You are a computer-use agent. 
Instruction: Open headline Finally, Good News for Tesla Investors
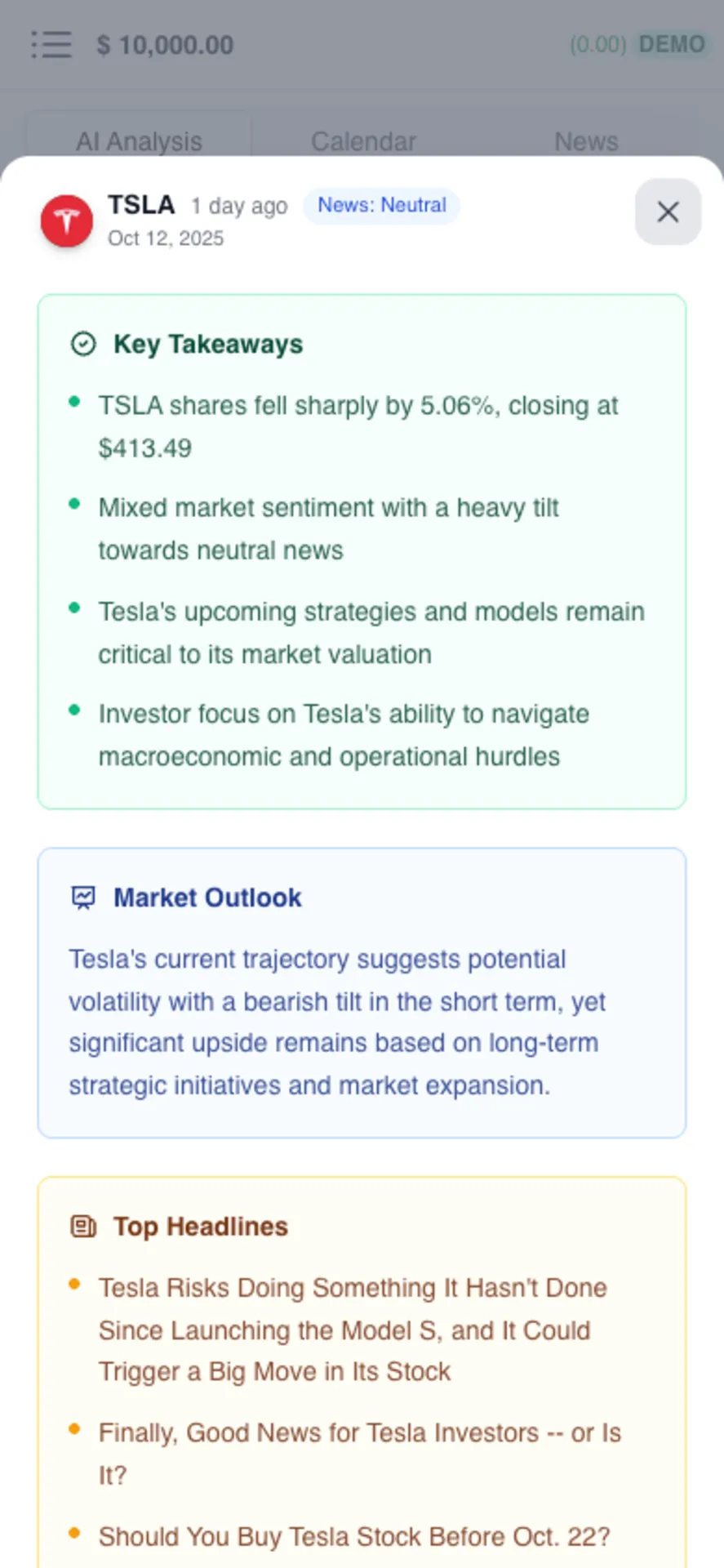tap(360, 1454)
